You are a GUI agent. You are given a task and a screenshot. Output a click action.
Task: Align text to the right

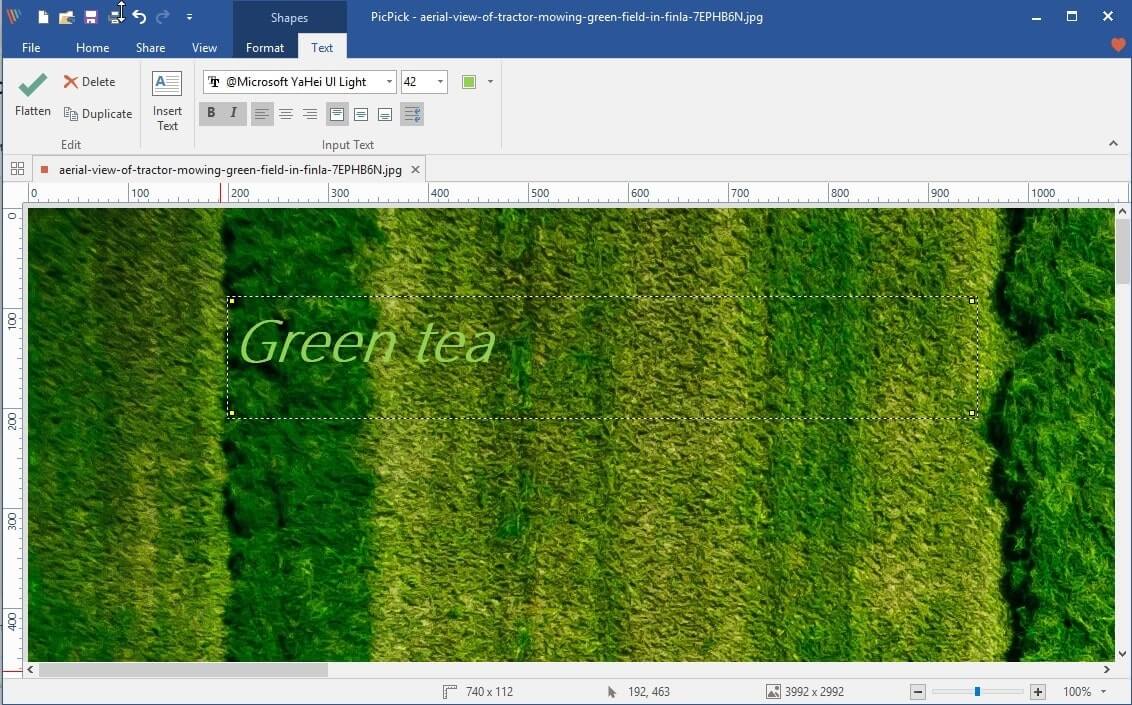pos(310,114)
